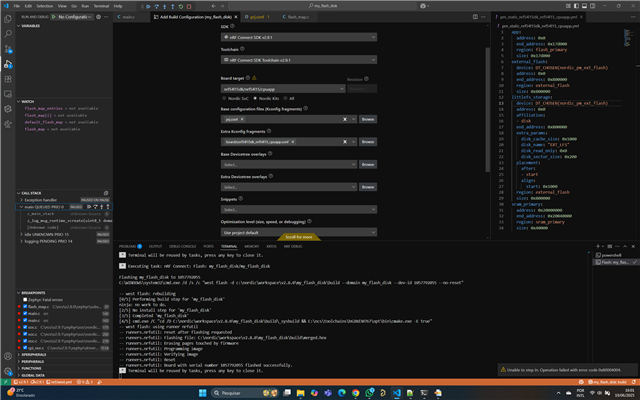Toggle the bottom panel layout icon
The image size is (640, 400).
click(x=584, y=6)
